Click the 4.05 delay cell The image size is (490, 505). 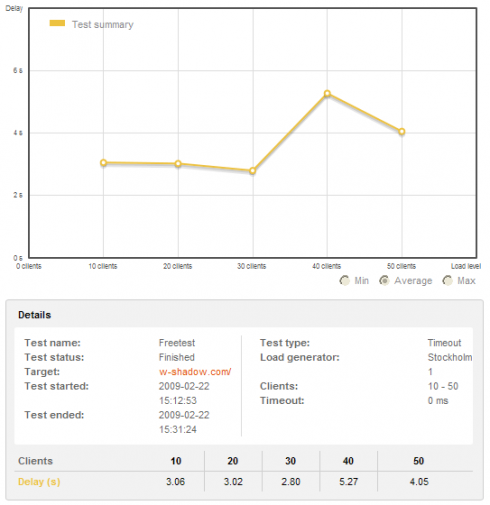[x=419, y=482]
